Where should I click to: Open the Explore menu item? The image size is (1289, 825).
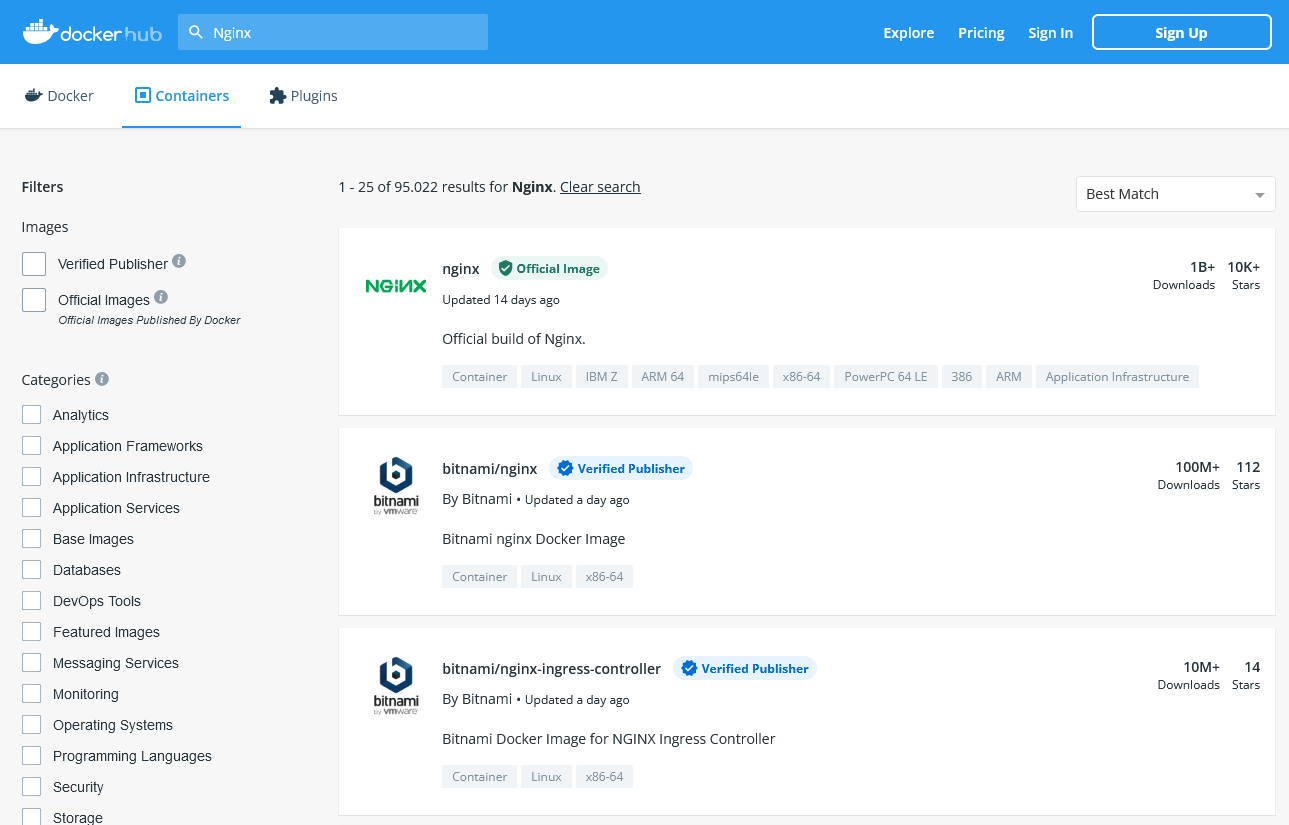[x=908, y=33]
